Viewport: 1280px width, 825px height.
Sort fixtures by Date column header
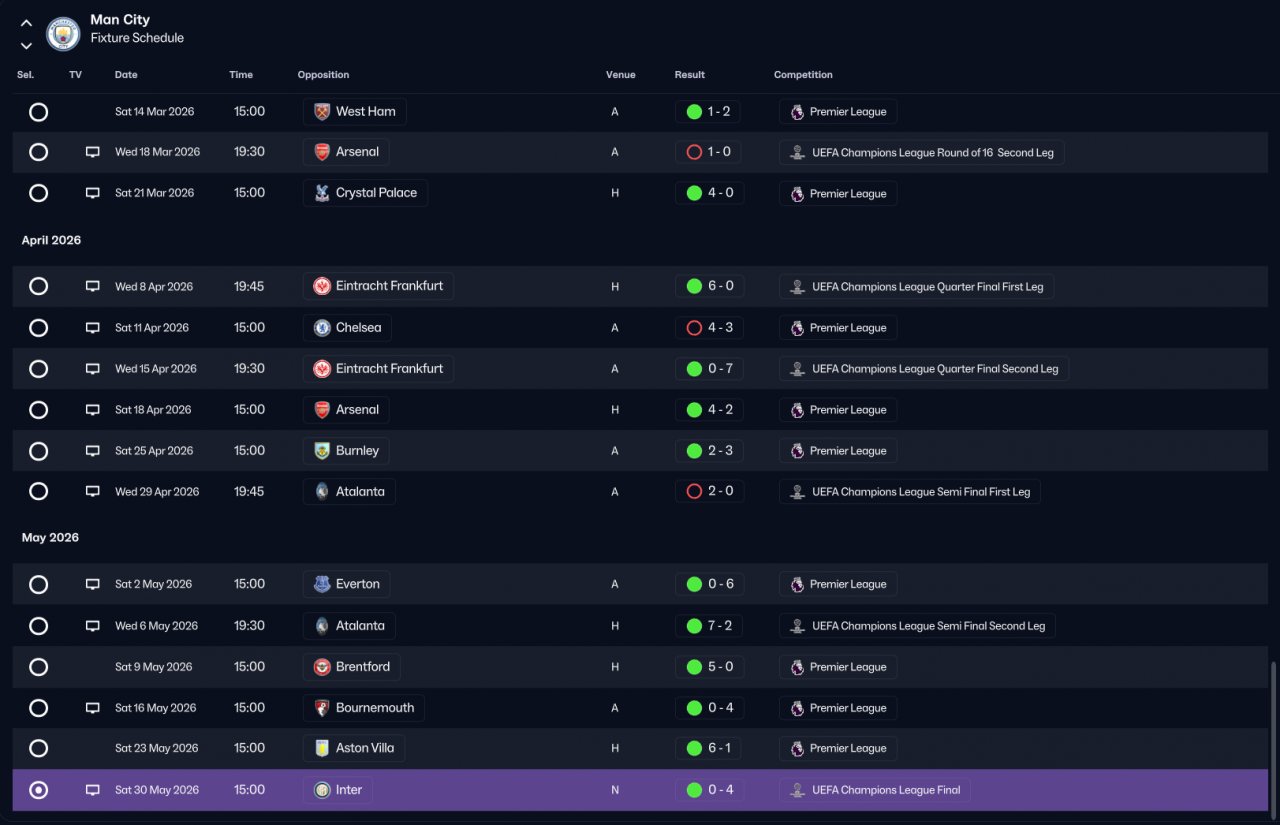tap(126, 75)
